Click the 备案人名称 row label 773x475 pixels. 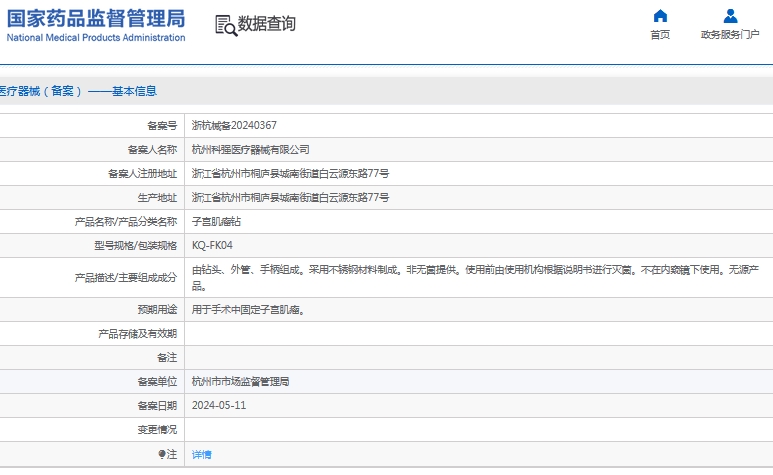coord(152,150)
